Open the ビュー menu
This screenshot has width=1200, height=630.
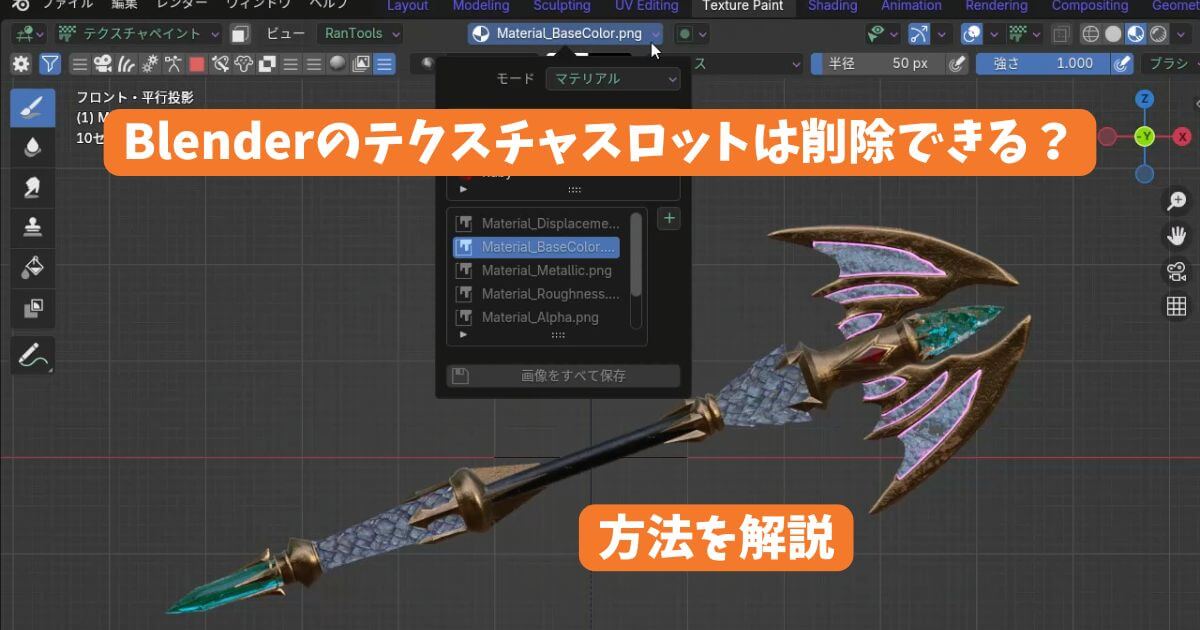coord(286,34)
